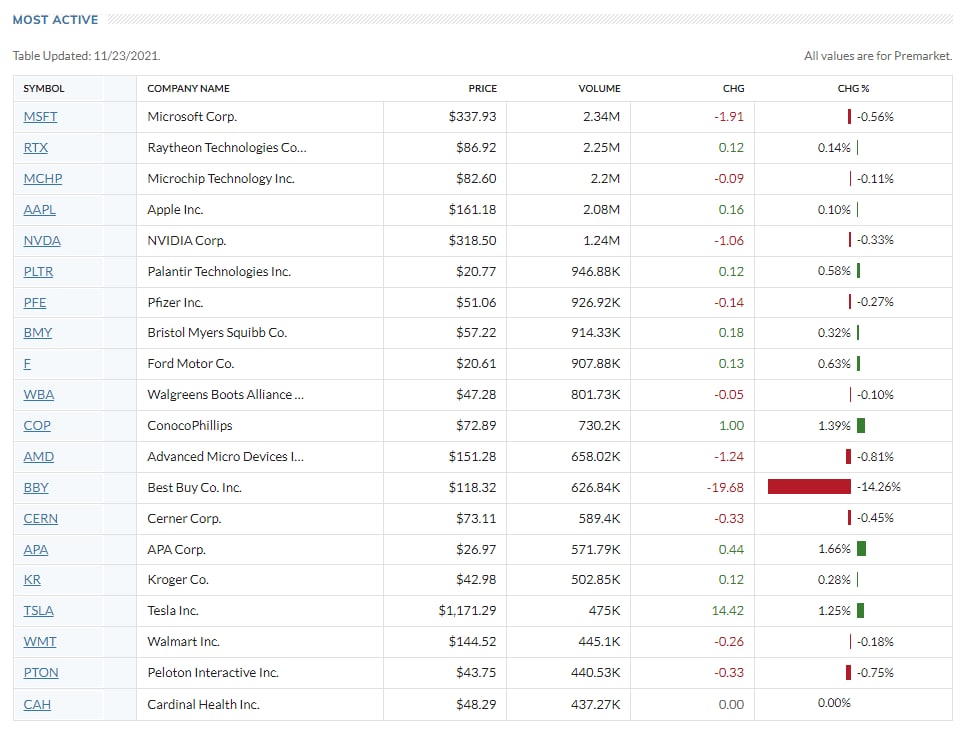Click the Walmart Inc. company name
Viewport: 968px width, 737px height.
(x=183, y=641)
